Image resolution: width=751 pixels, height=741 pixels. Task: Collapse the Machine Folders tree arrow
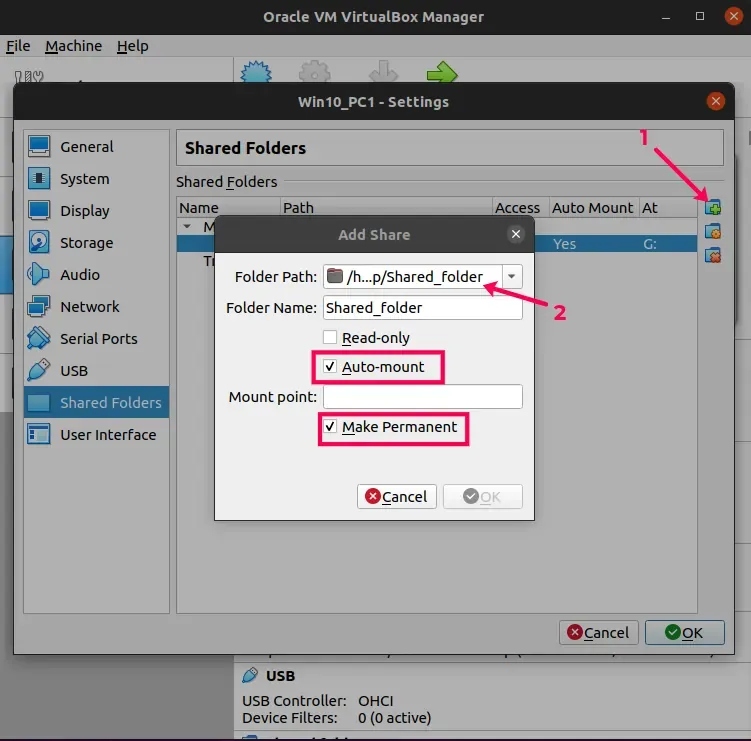[x=187, y=226]
